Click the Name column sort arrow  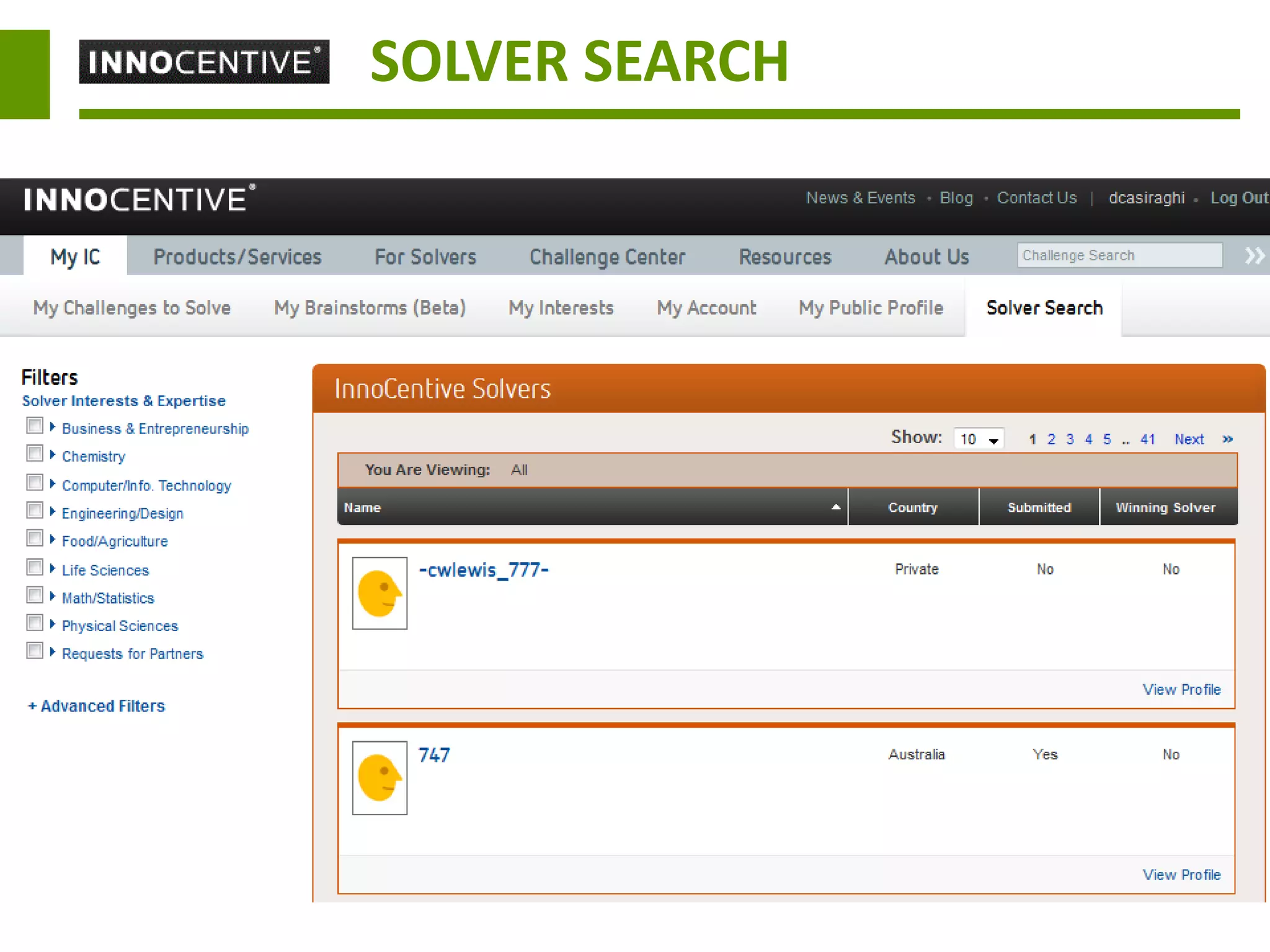(x=836, y=507)
